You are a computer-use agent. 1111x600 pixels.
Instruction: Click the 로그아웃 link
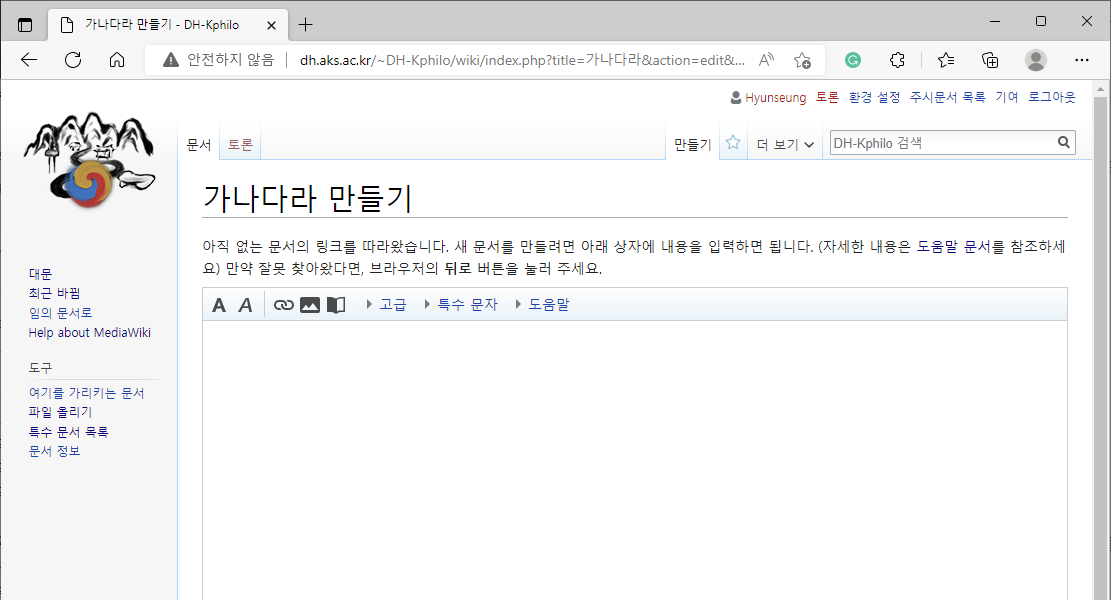pos(1052,97)
